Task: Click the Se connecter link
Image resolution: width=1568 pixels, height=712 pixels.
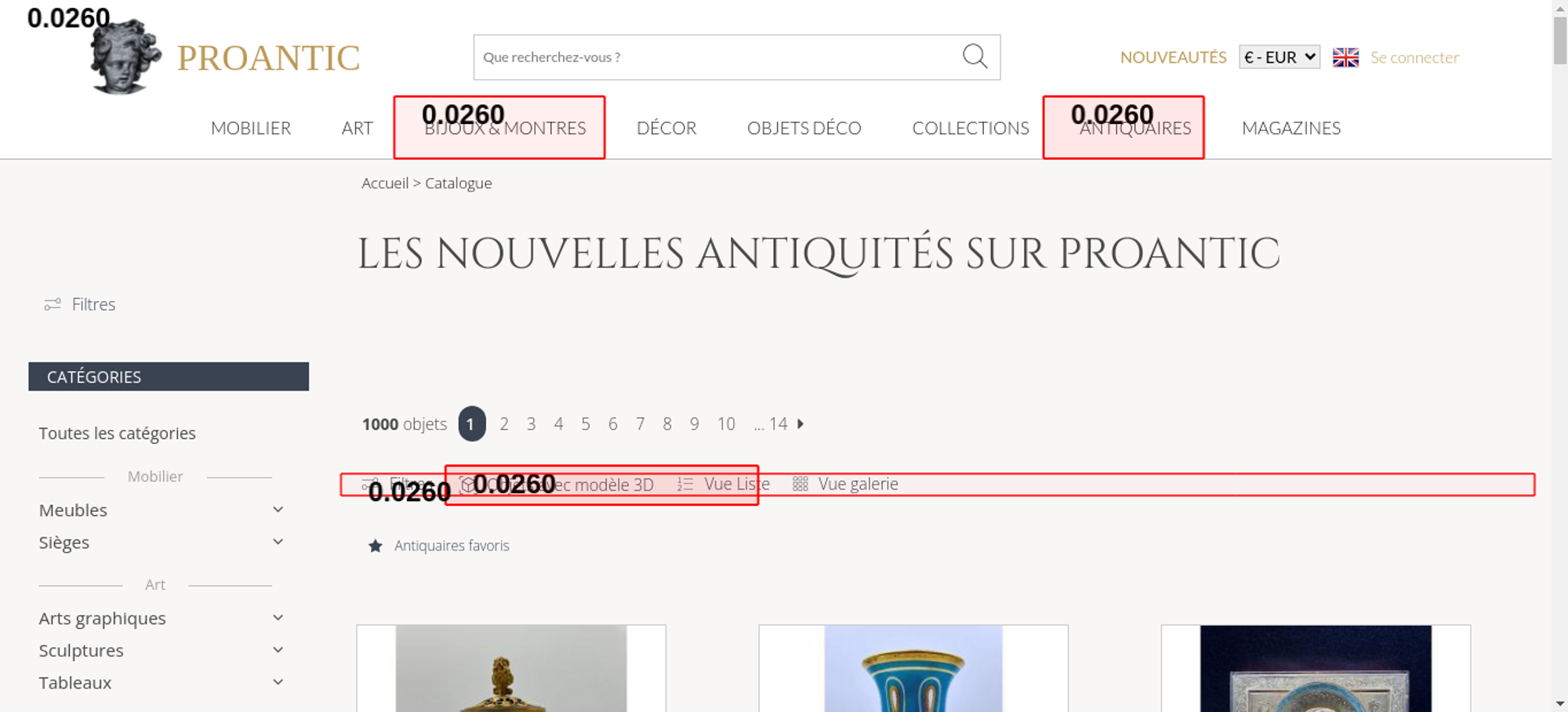Action: click(x=1414, y=58)
